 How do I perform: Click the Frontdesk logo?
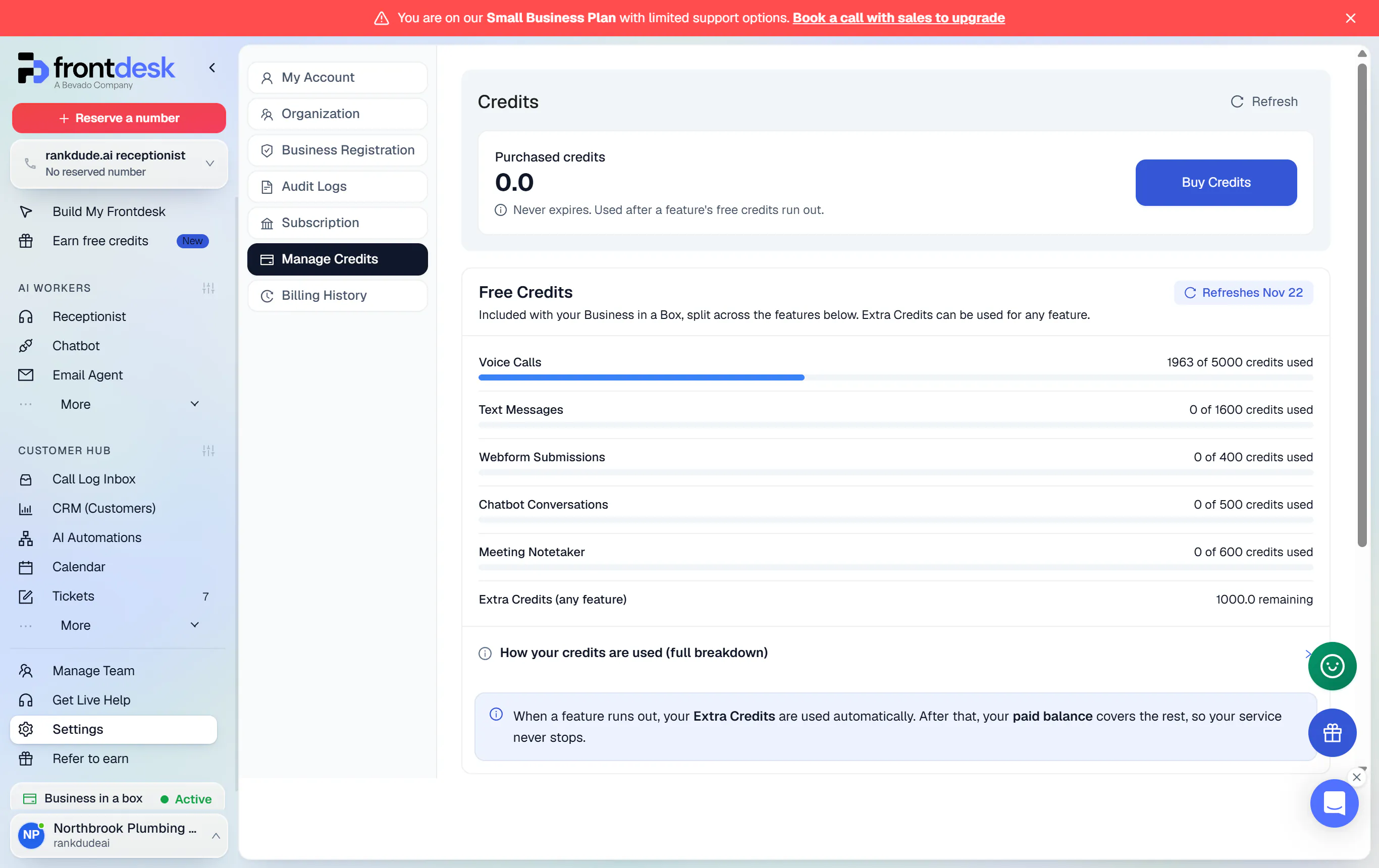(x=96, y=71)
